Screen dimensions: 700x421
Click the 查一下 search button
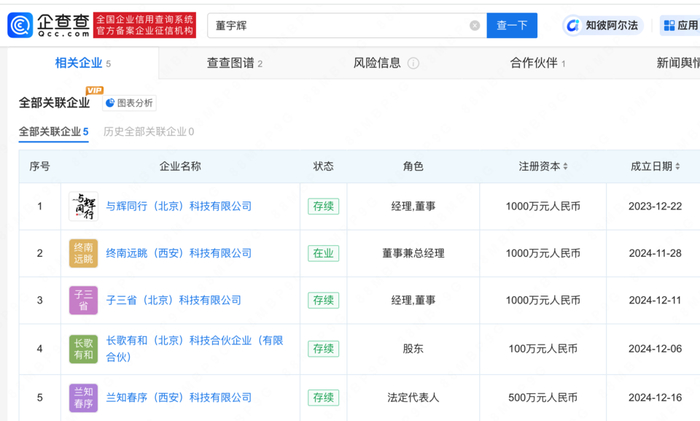click(x=511, y=26)
